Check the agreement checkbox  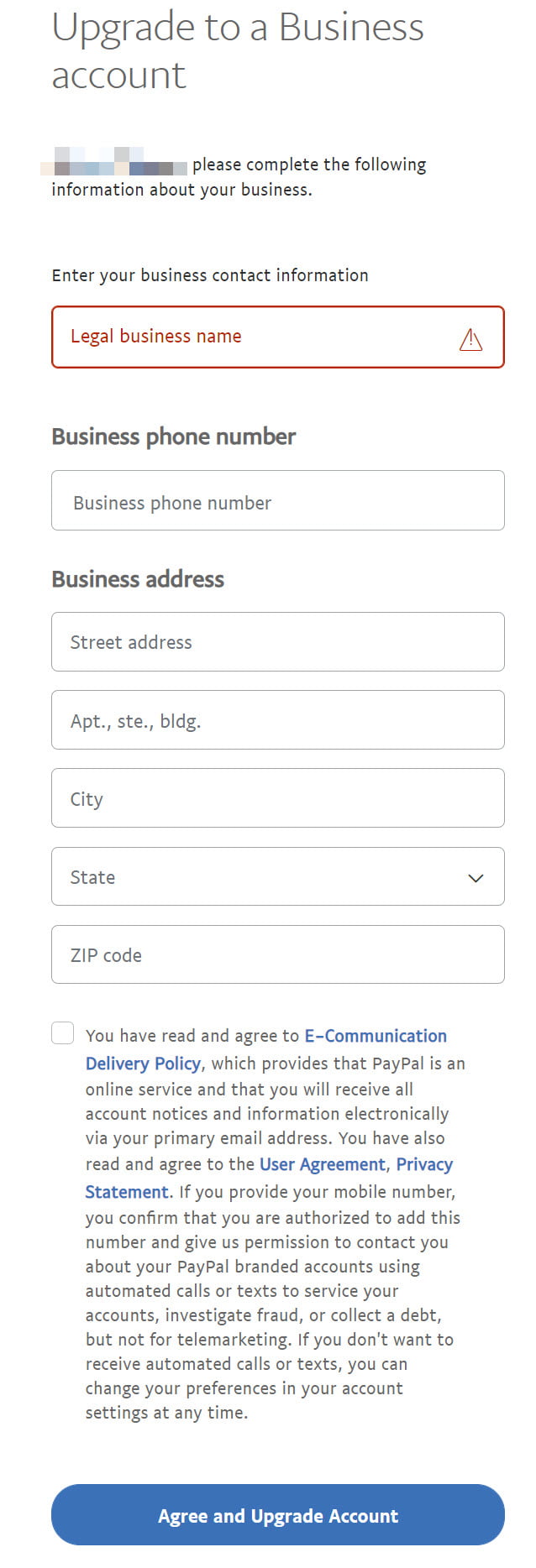pyautogui.click(x=63, y=1033)
